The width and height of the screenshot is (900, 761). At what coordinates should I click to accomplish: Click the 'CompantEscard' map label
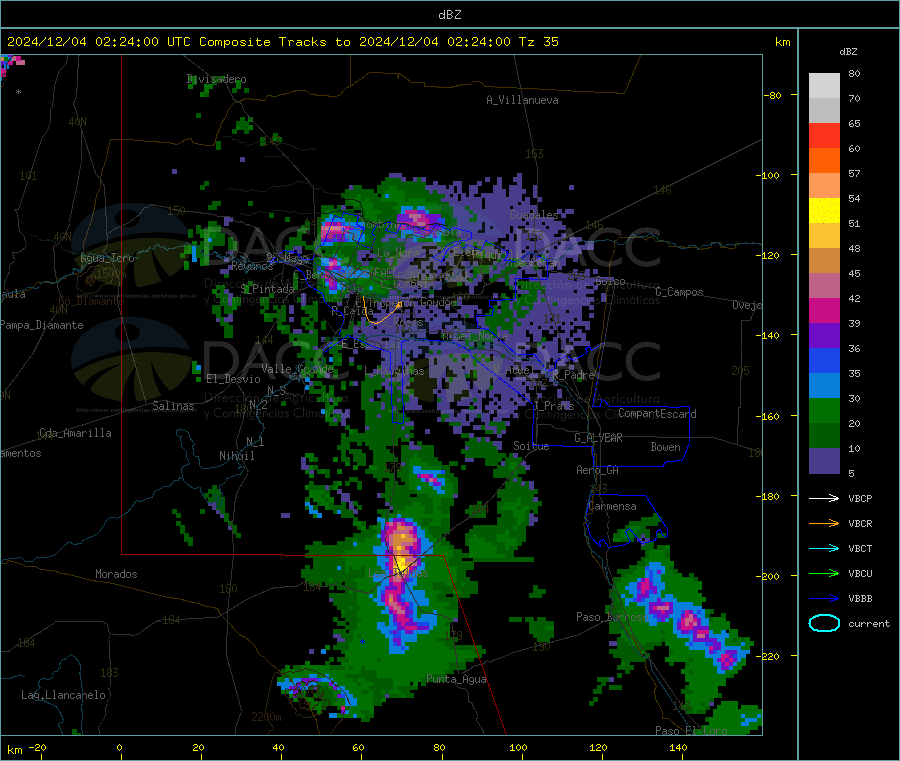657,413
